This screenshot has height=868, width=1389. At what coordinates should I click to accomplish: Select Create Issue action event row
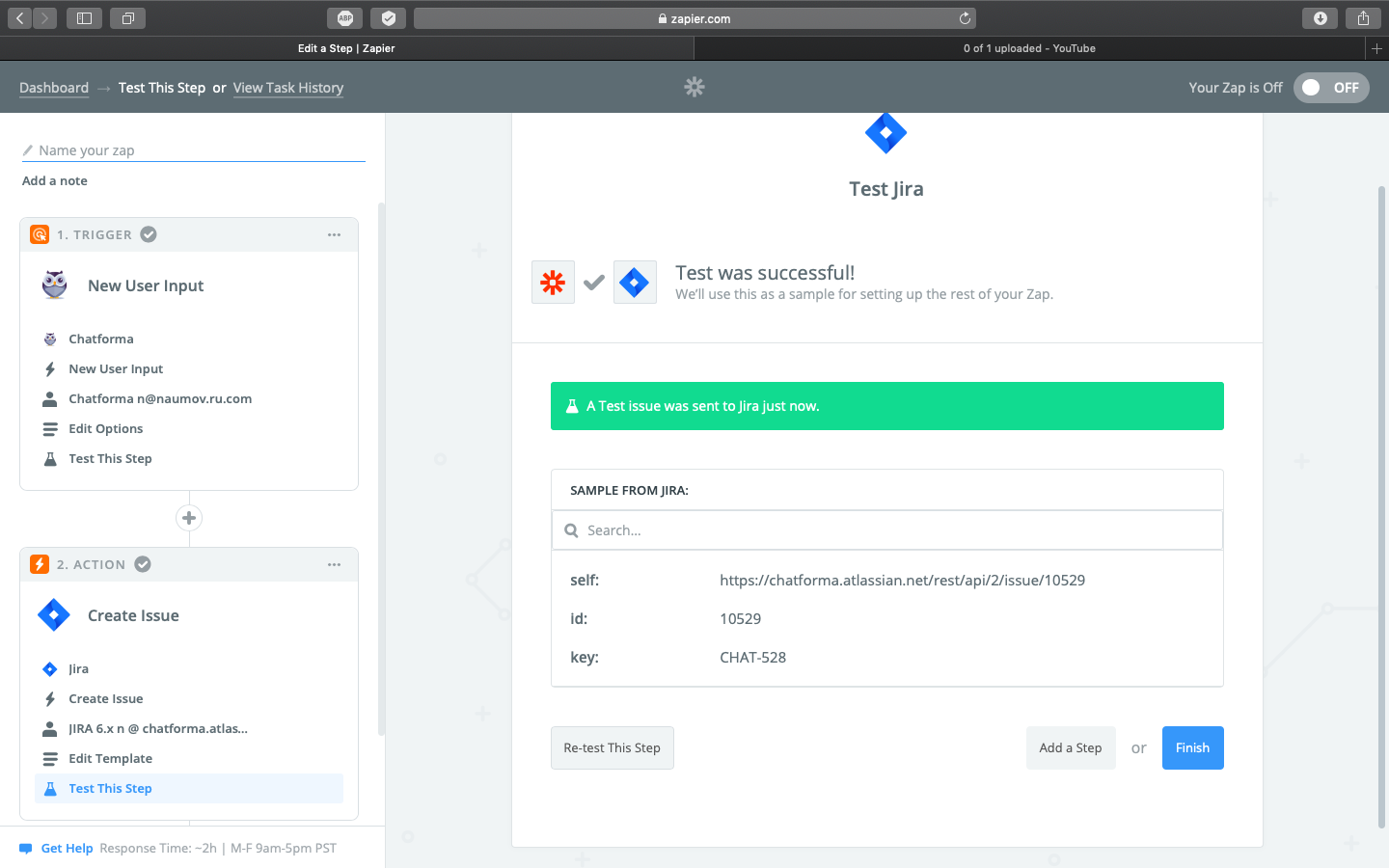click(189, 698)
